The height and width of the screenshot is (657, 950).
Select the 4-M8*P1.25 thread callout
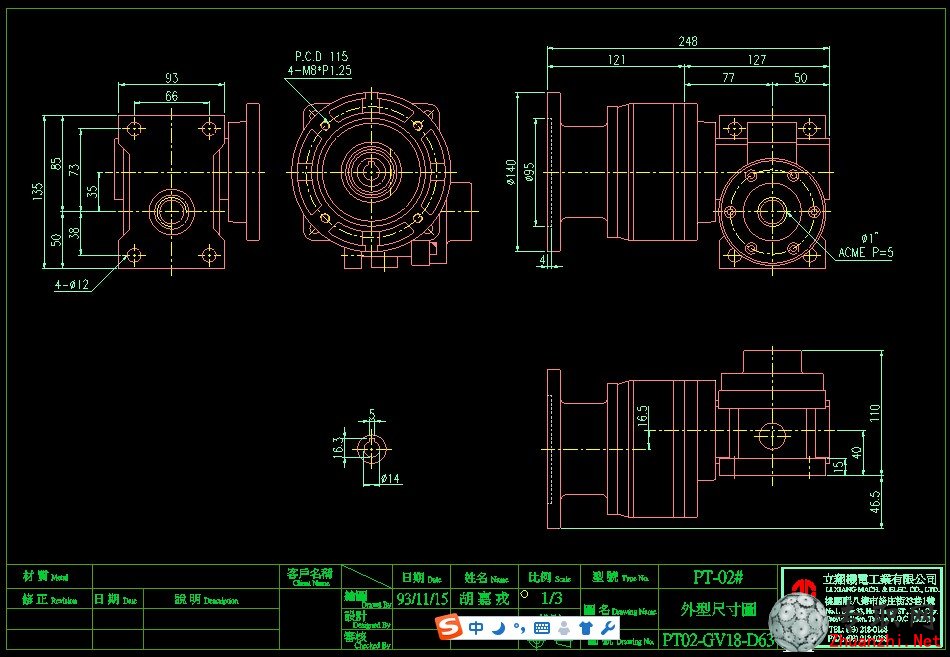click(319, 70)
